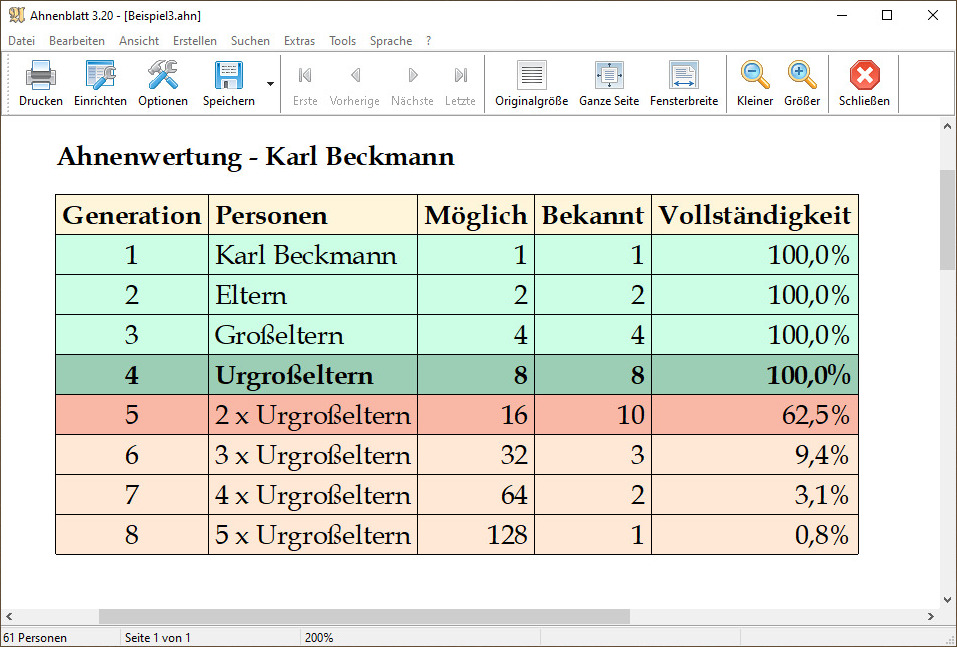Click the Bekannt value 10
Screen dimensions: 957x647
(x=631, y=415)
